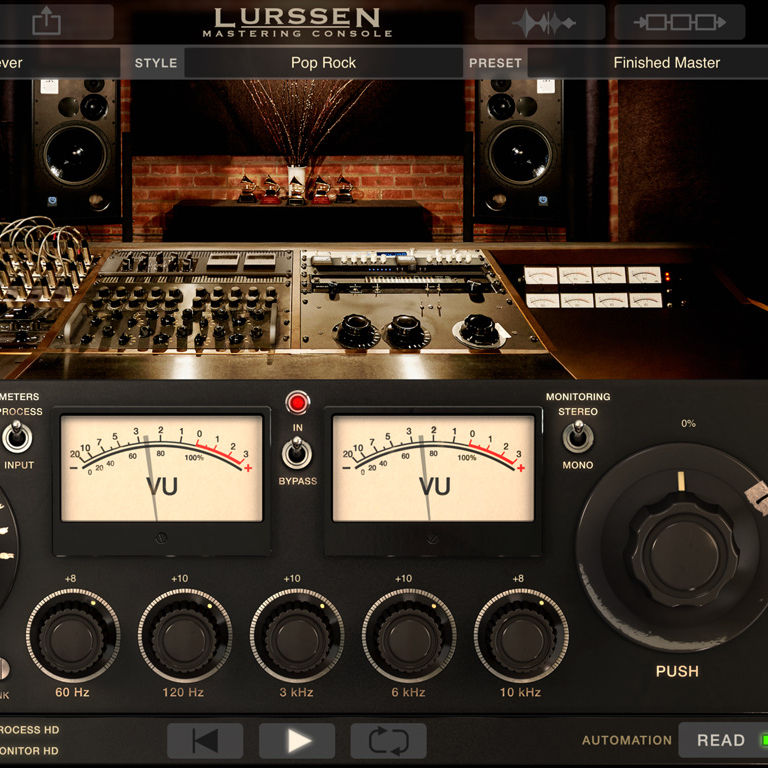Click the small VU meter bank in studio

(594, 288)
